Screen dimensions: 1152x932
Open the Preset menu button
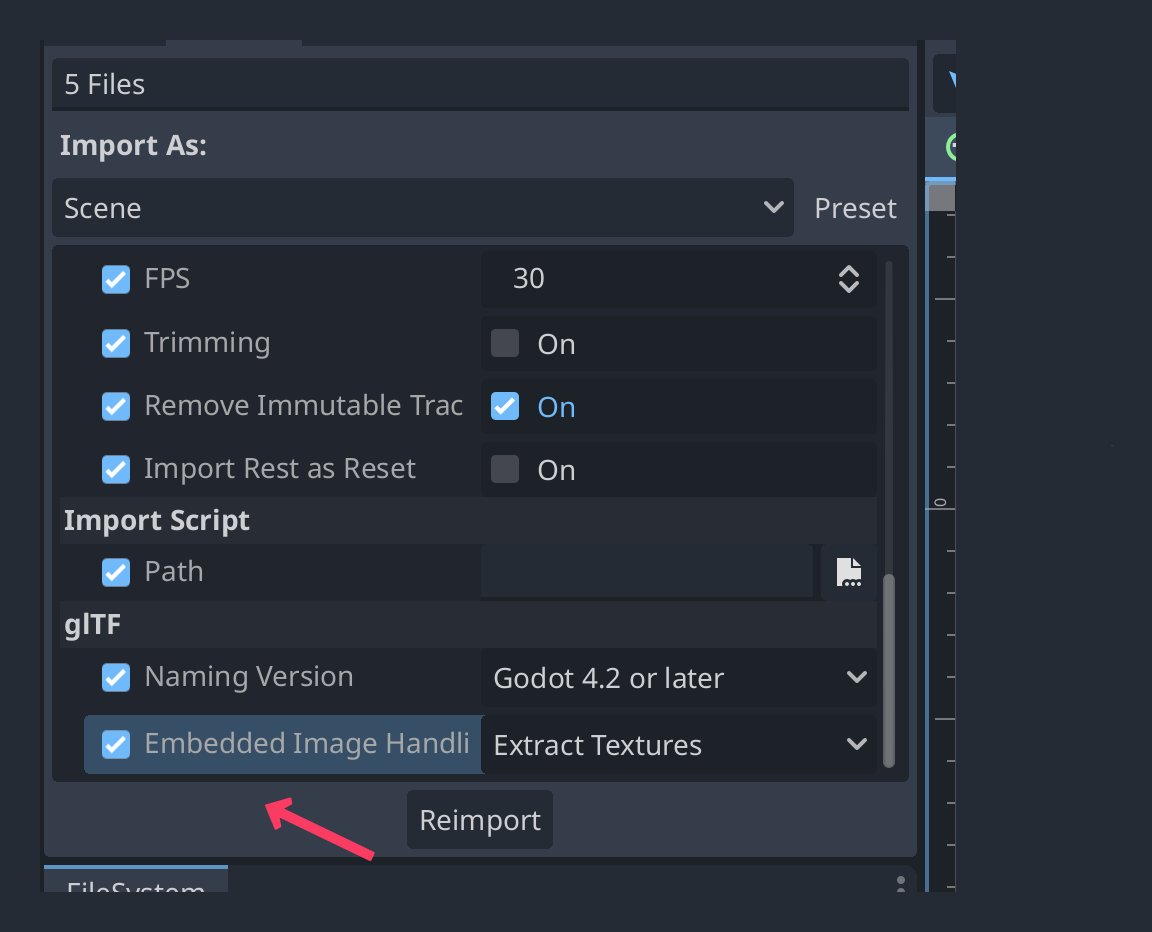tap(855, 208)
